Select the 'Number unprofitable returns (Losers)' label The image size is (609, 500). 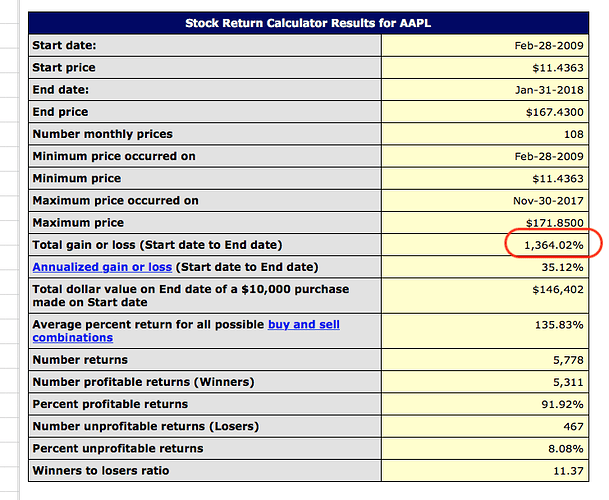(146, 427)
